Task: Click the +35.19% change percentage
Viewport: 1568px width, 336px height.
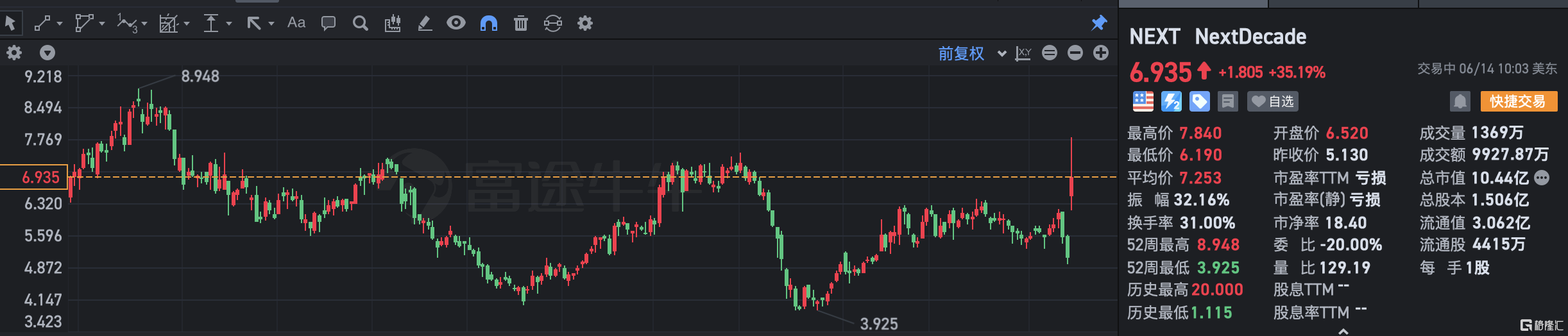Action: 1297,72
